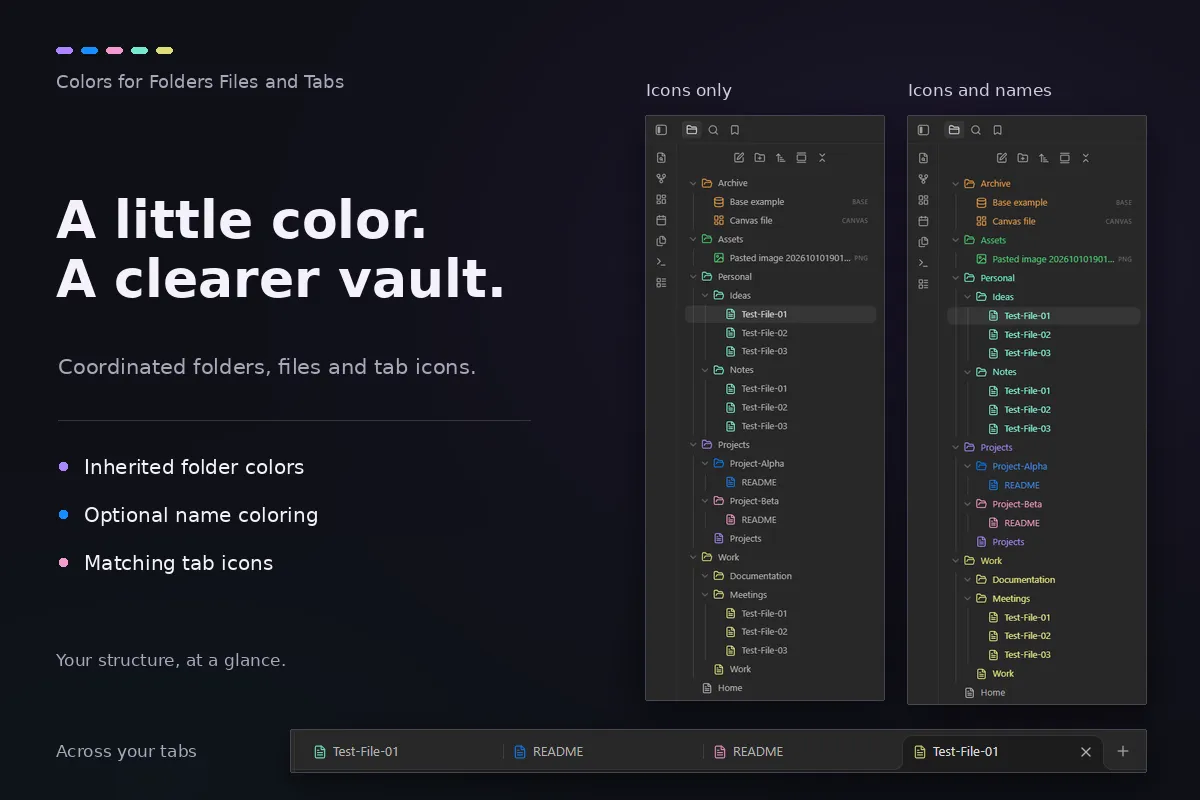
Task: Toggle left sidebar in Icons and names panel
Action: coord(923,130)
